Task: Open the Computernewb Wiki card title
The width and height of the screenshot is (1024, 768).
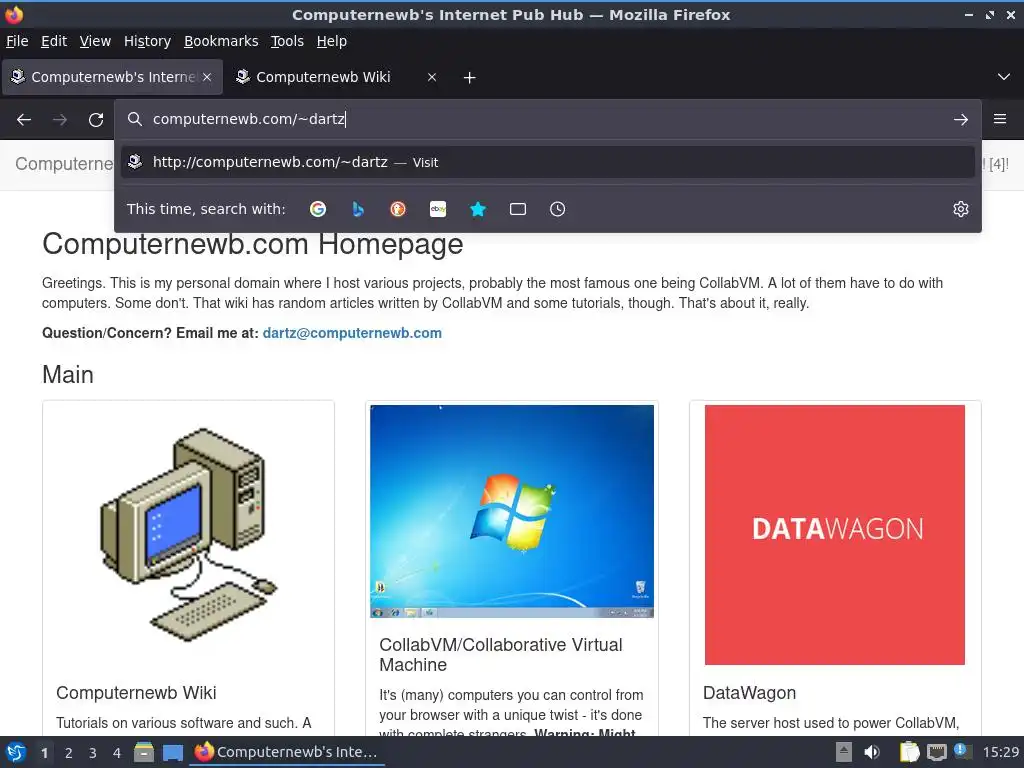Action: coord(136,693)
